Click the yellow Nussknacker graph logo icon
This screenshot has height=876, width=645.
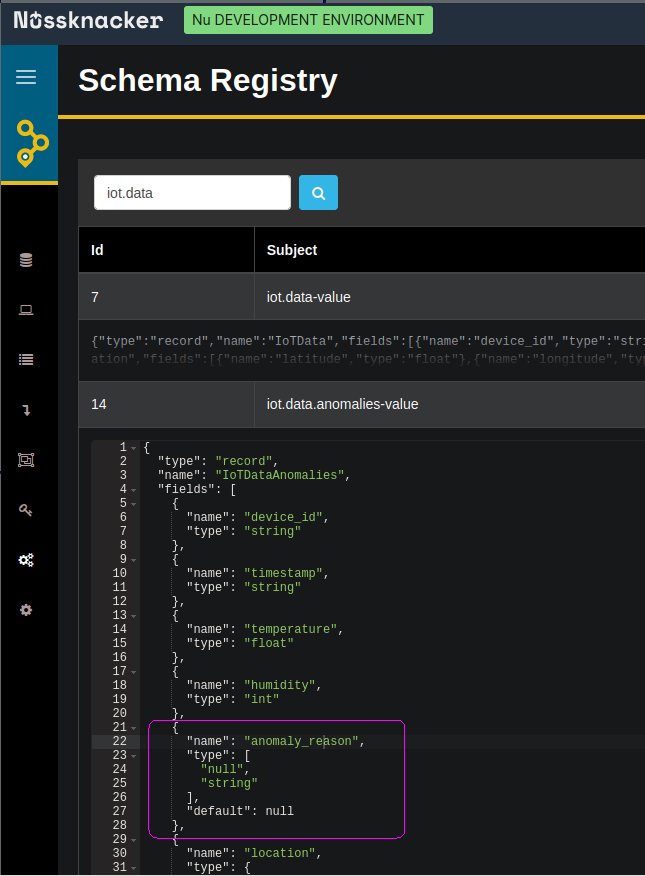[x=32, y=144]
